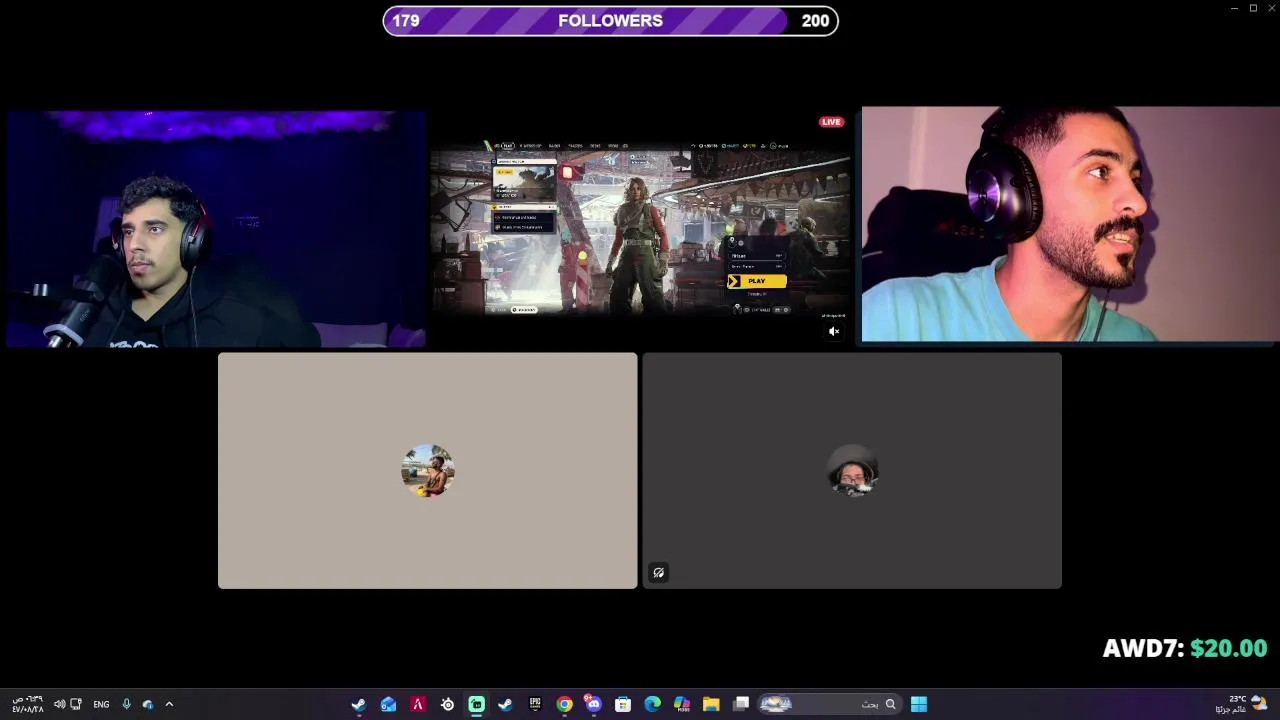Click the 179 follower count
Image resolution: width=1280 pixels, height=720 pixels.
point(406,21)
